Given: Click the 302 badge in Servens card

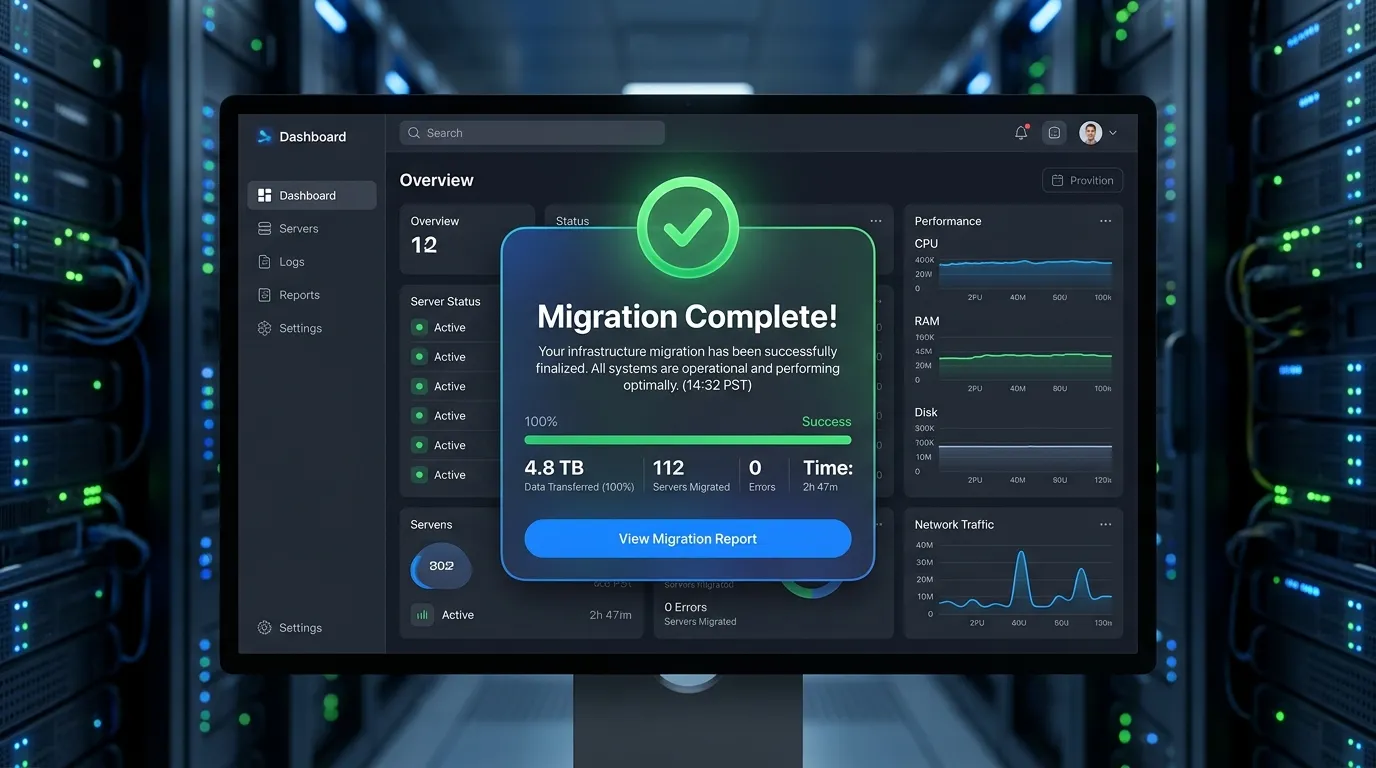Looking at the screenshot, I should coord(441,566).
